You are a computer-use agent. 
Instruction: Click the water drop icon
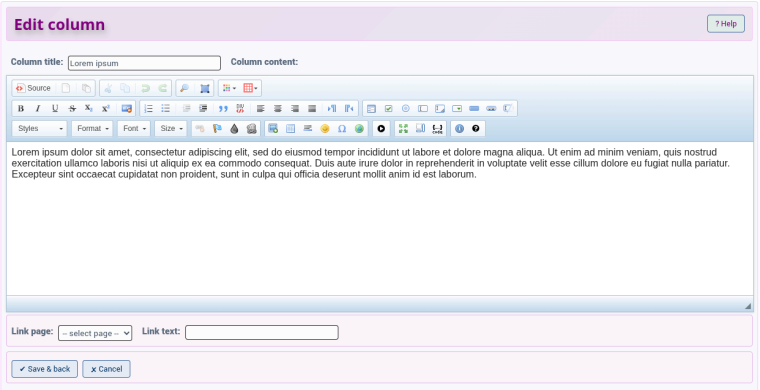(x=234, y=128)
